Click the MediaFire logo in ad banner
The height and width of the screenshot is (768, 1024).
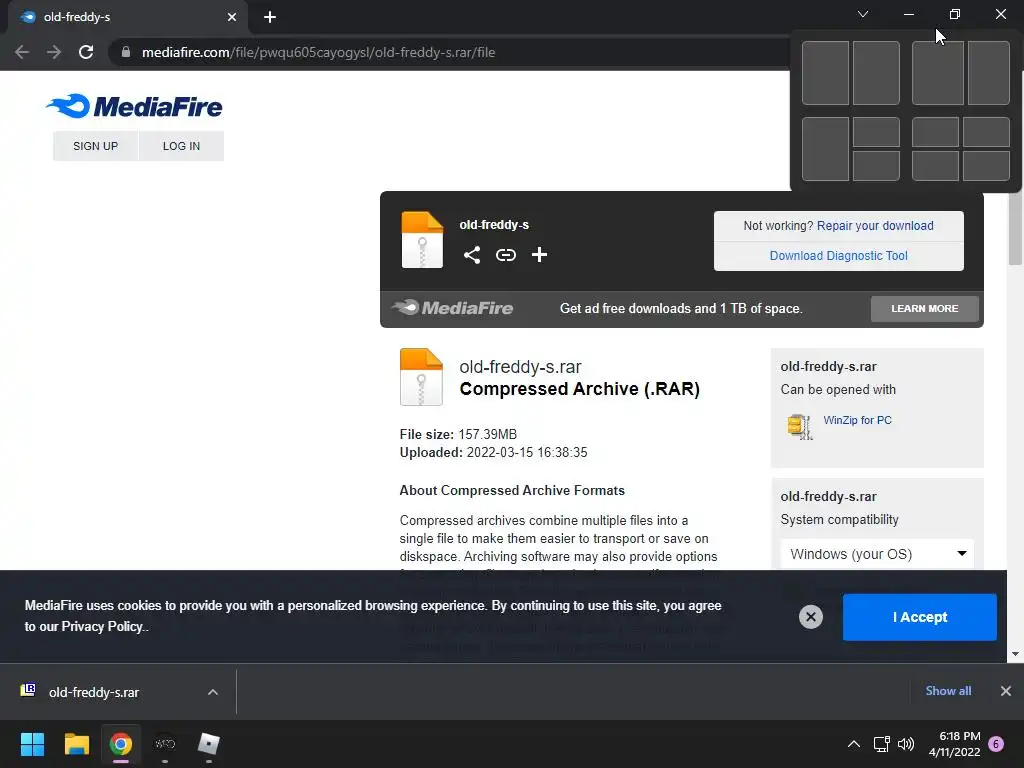tap(453, 308)
